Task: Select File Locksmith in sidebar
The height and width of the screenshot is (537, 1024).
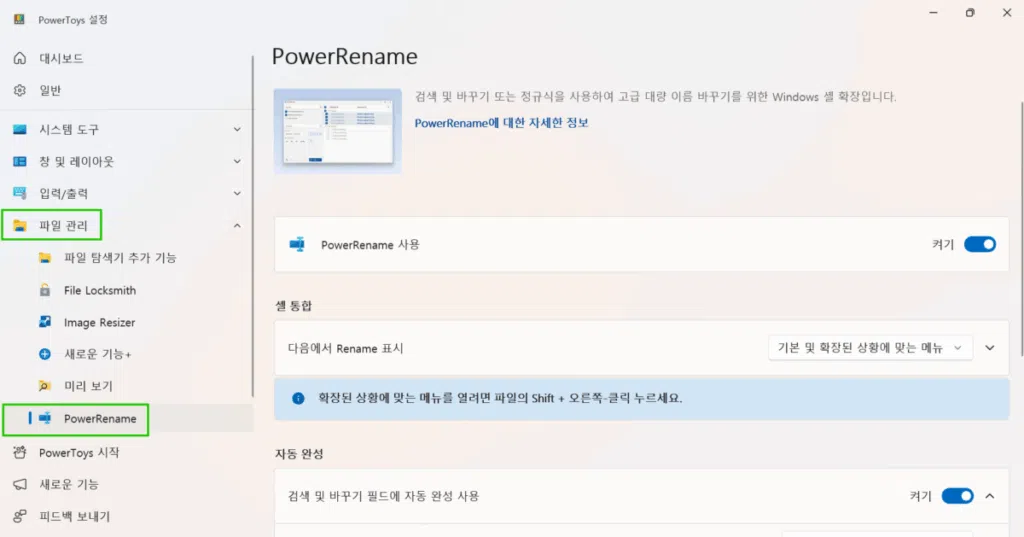Action: click(100, 290)
